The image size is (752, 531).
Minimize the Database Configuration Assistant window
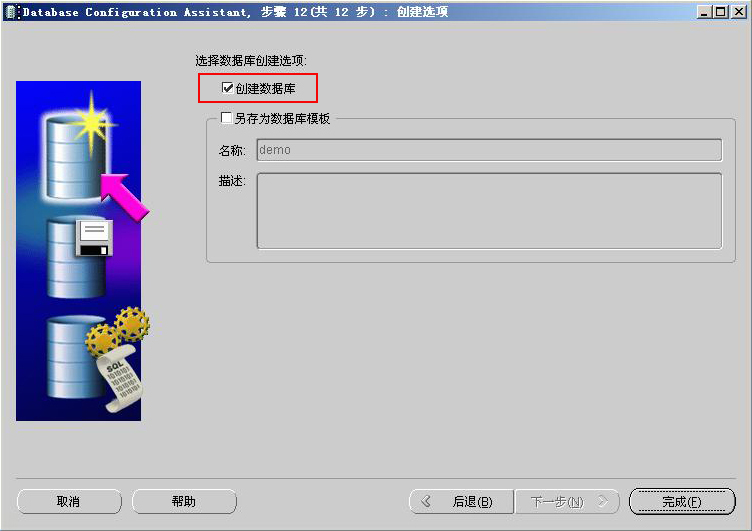(x=704, y=12)
